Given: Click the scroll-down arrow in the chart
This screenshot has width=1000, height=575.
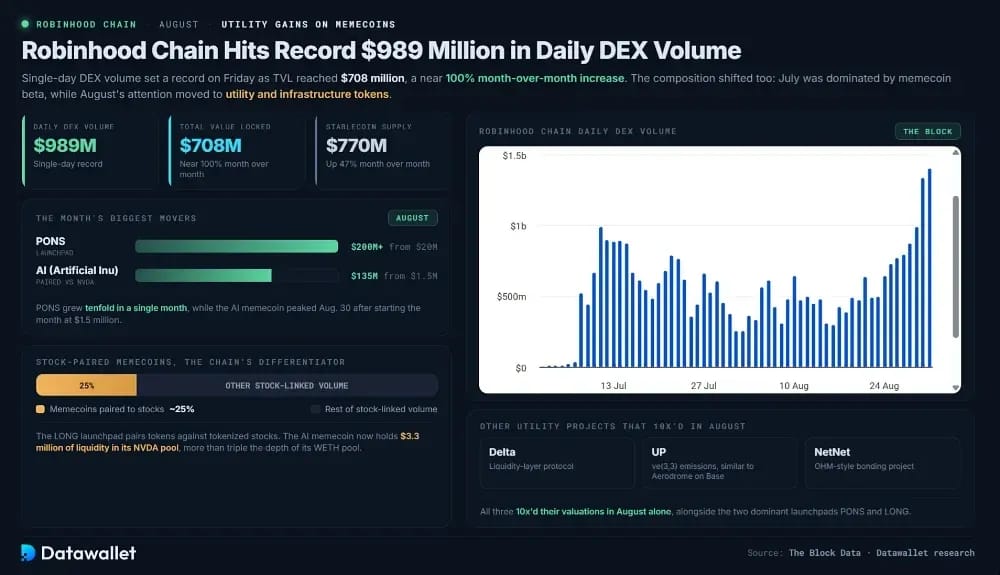Looking at the screenshot, I should coord(955,387).
